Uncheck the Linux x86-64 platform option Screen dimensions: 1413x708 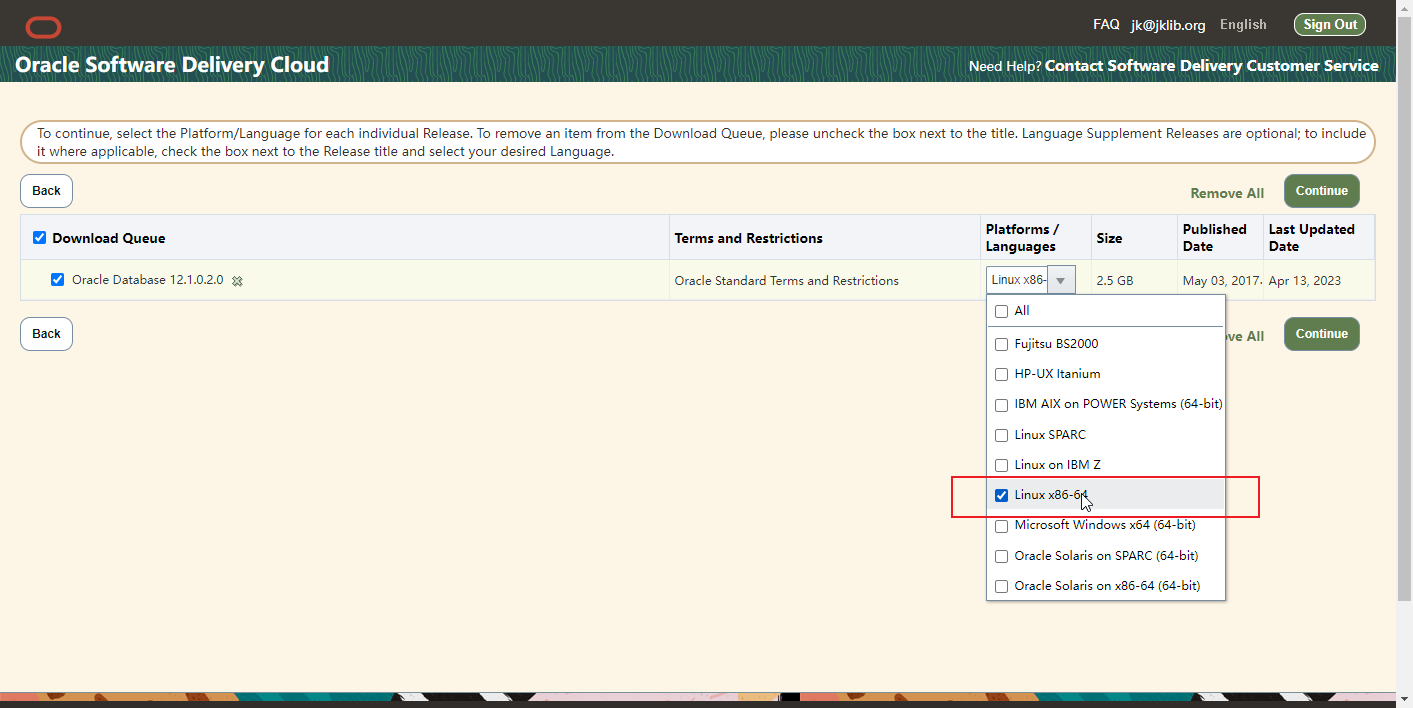click(x=1001, y=495)
